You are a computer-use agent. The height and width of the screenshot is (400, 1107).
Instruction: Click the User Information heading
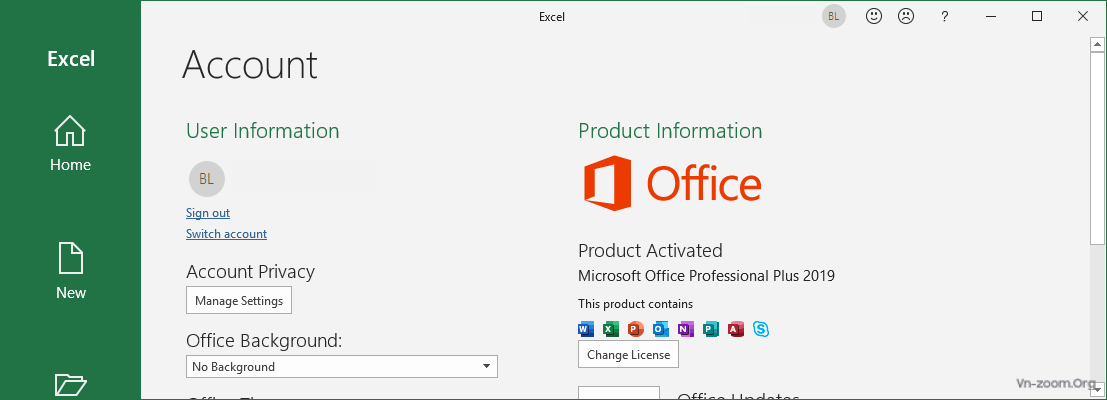263,131
